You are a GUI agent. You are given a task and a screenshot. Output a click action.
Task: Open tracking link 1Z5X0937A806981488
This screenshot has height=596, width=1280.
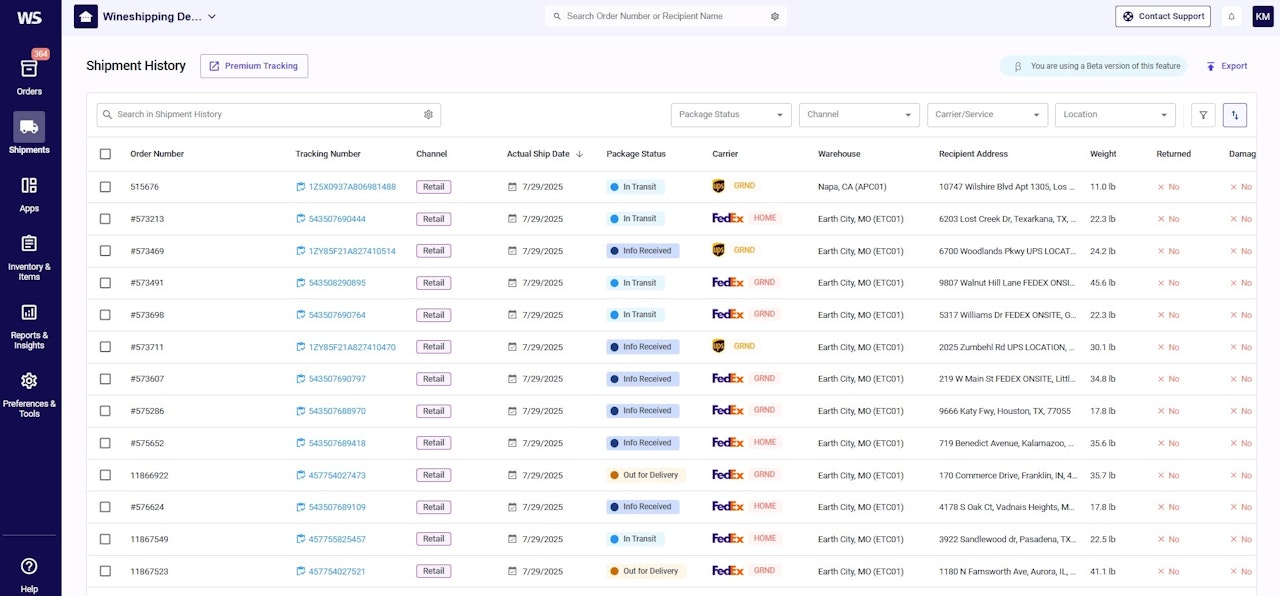point(351,187)
